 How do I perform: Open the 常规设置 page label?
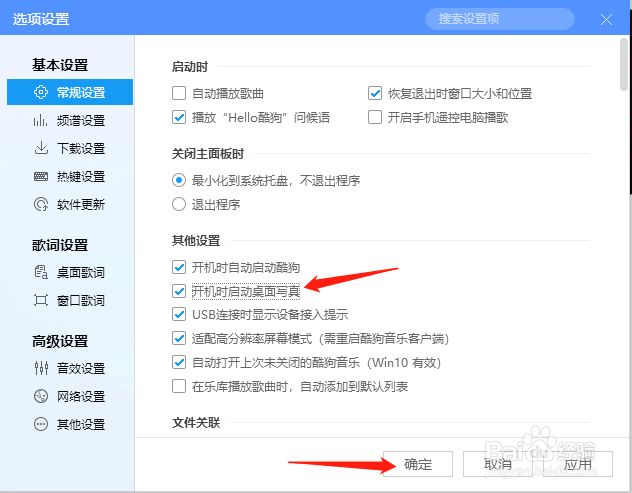click(x=81, y=92)
